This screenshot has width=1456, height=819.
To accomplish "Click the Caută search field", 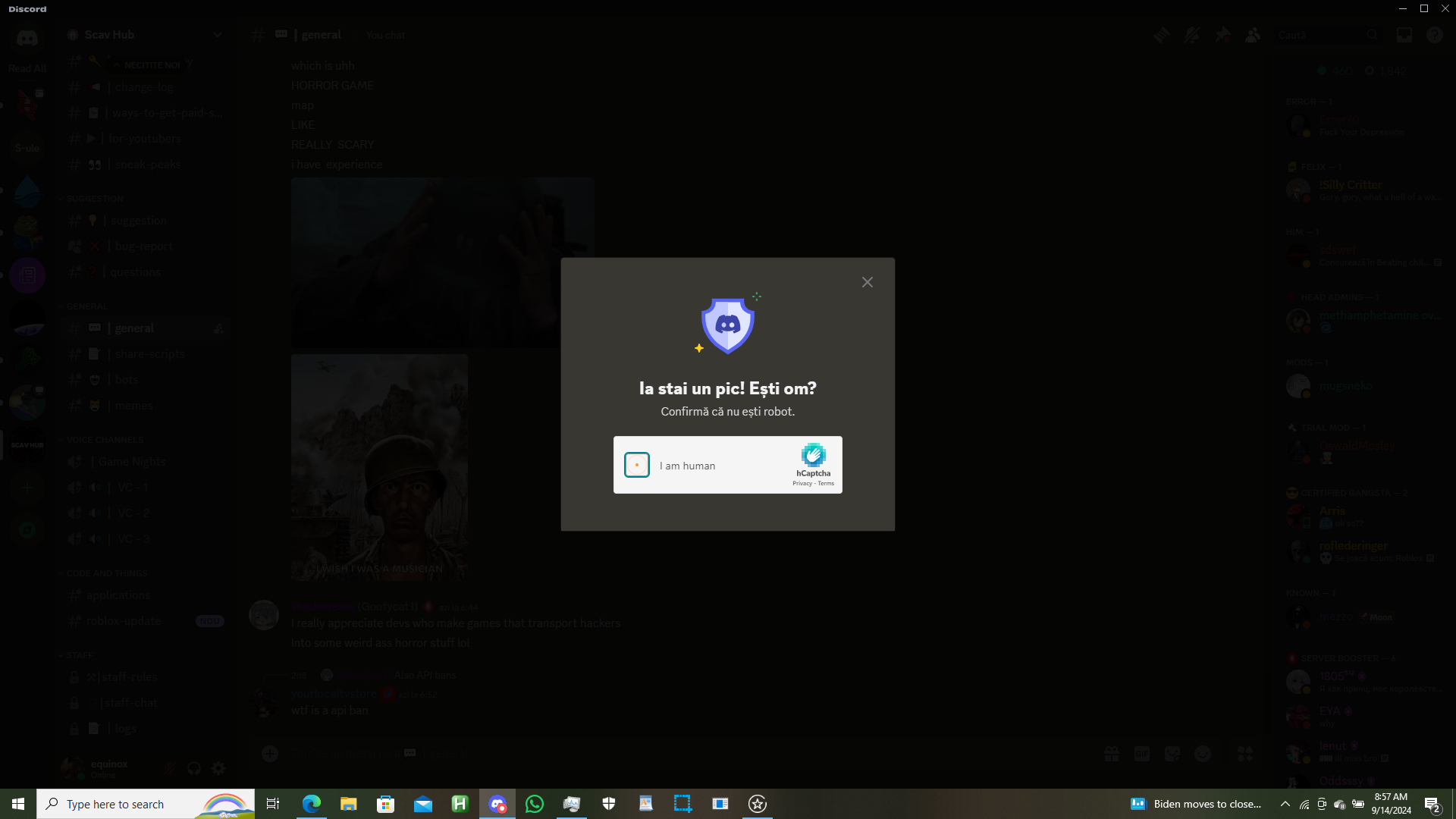I will pyautogui.click(x=1319, y=35).
